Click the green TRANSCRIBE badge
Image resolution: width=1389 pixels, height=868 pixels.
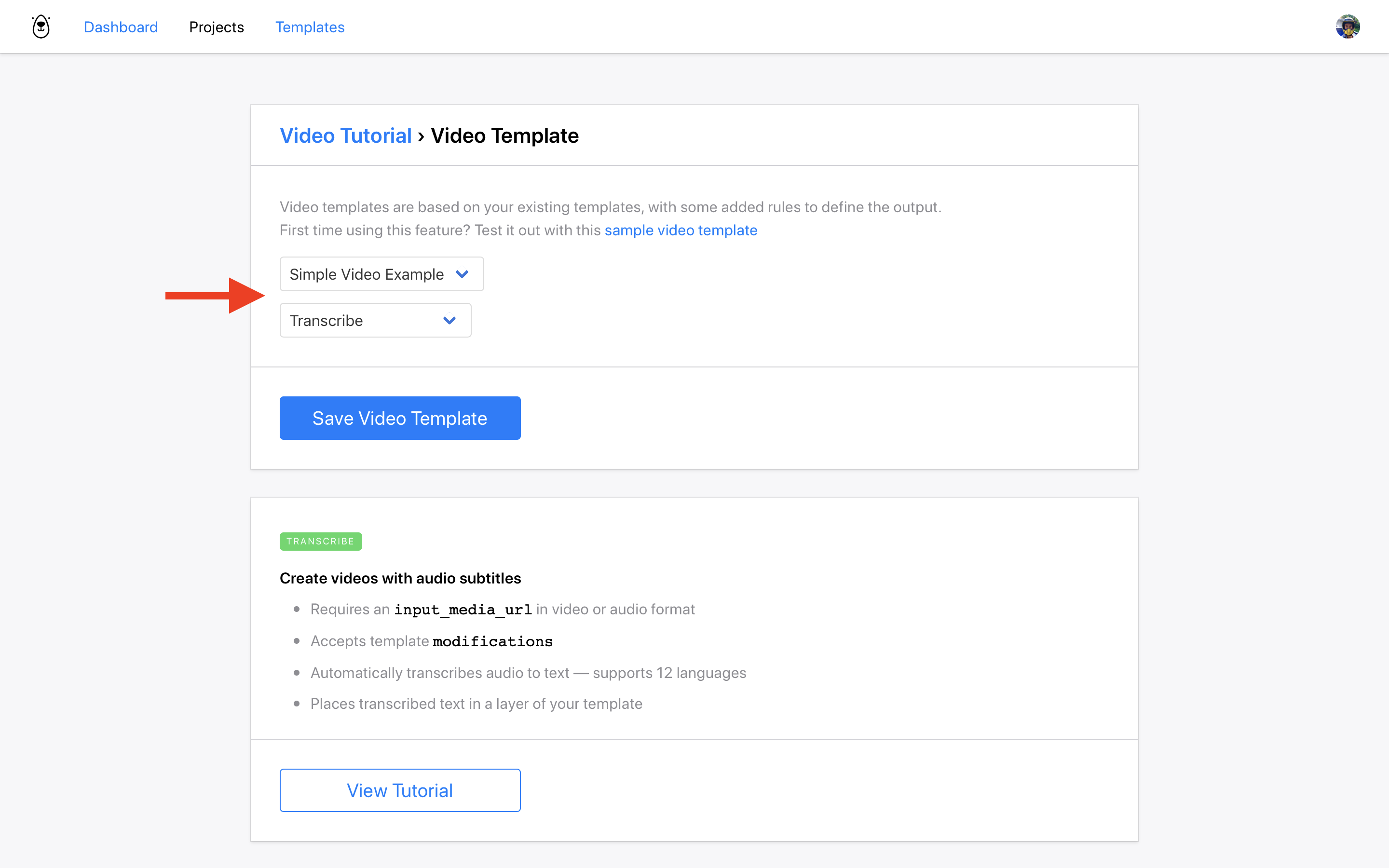click(x=320, y=542)
